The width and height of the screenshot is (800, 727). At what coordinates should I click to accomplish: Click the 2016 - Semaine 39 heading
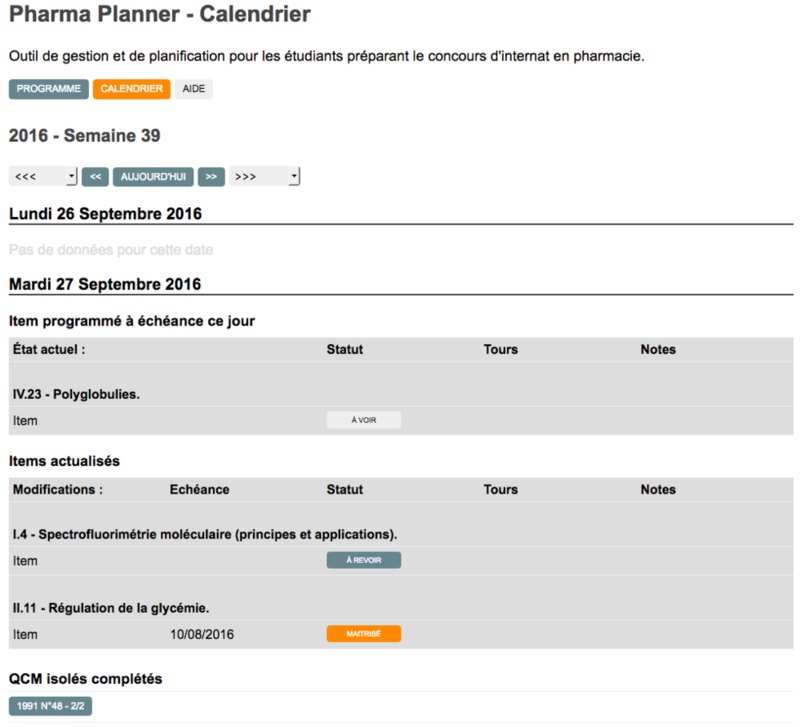(84, 136)
